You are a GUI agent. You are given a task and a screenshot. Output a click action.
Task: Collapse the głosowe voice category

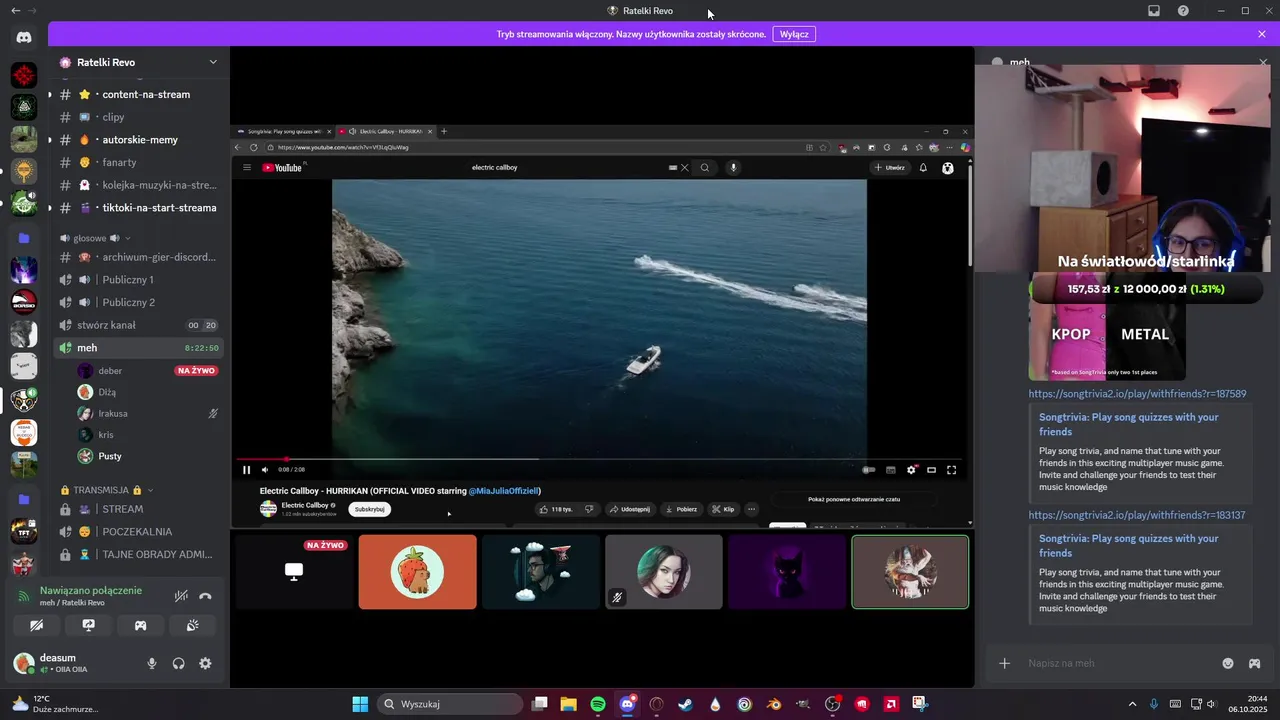pyautogui.click(x=96, y=238)
